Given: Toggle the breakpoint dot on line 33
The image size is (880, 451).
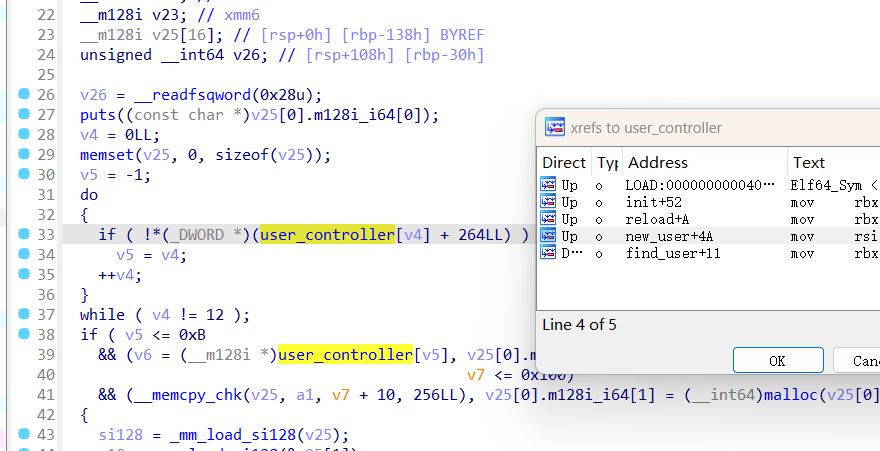Looking at the screenshot, I should click(25, 234).
